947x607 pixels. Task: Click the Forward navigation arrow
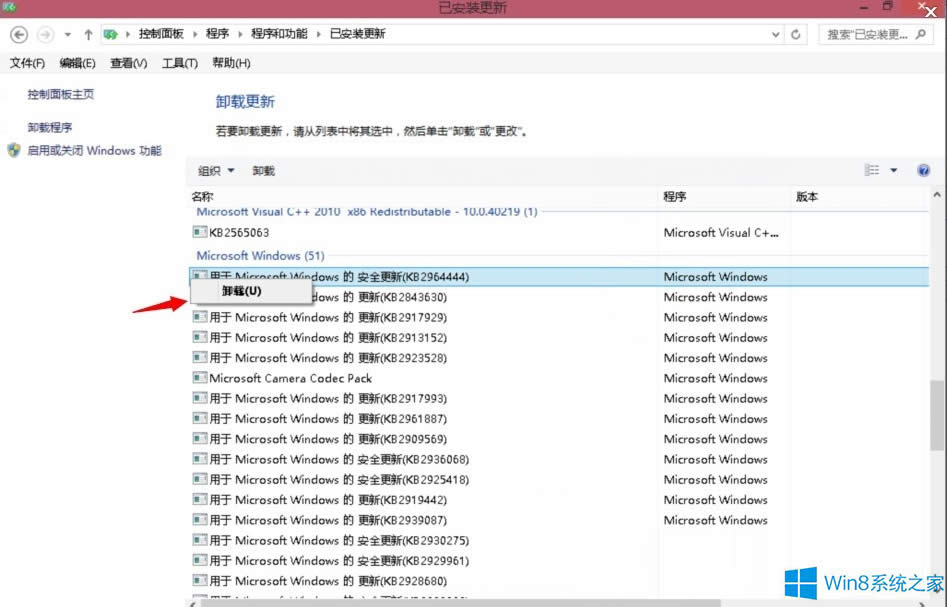(45, 34)
